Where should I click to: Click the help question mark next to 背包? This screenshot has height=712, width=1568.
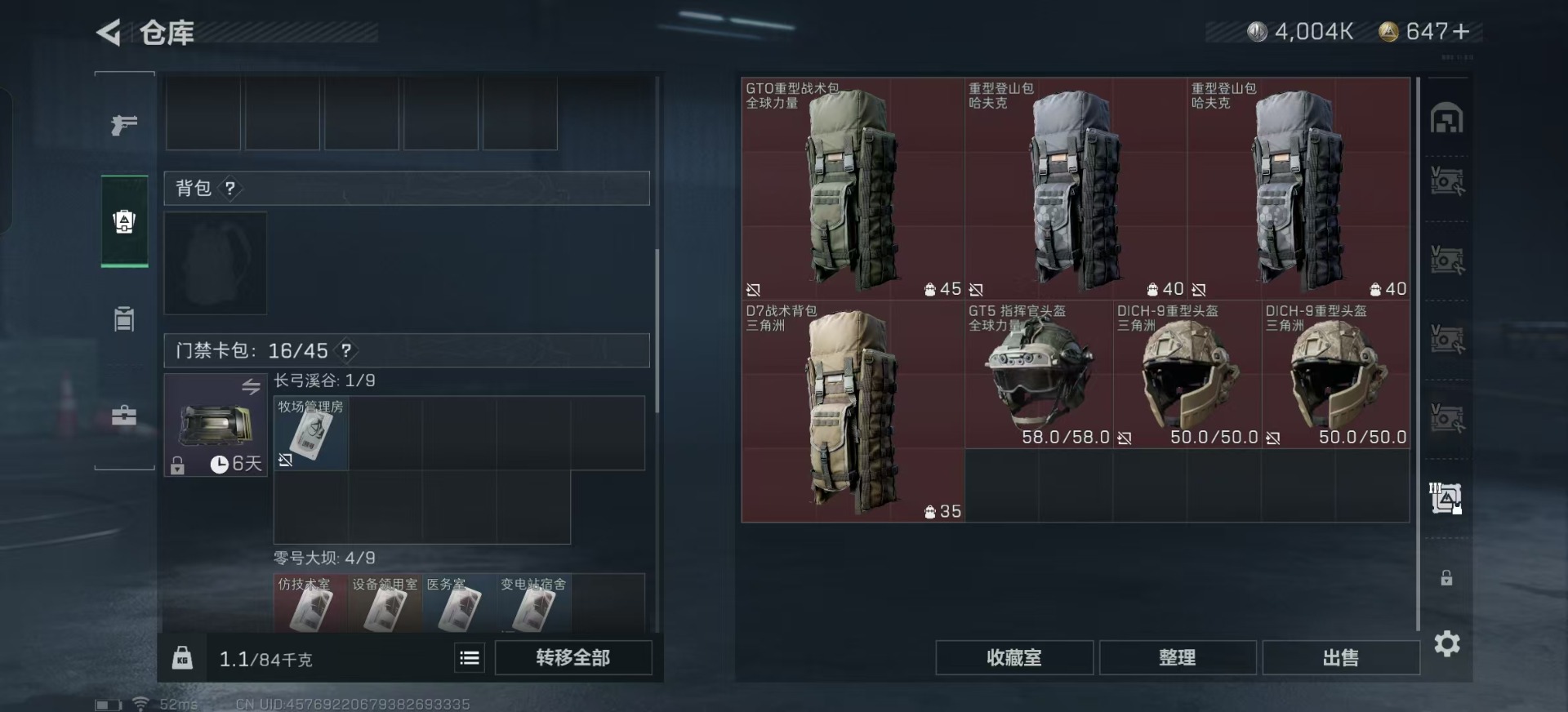coord(230,189)
